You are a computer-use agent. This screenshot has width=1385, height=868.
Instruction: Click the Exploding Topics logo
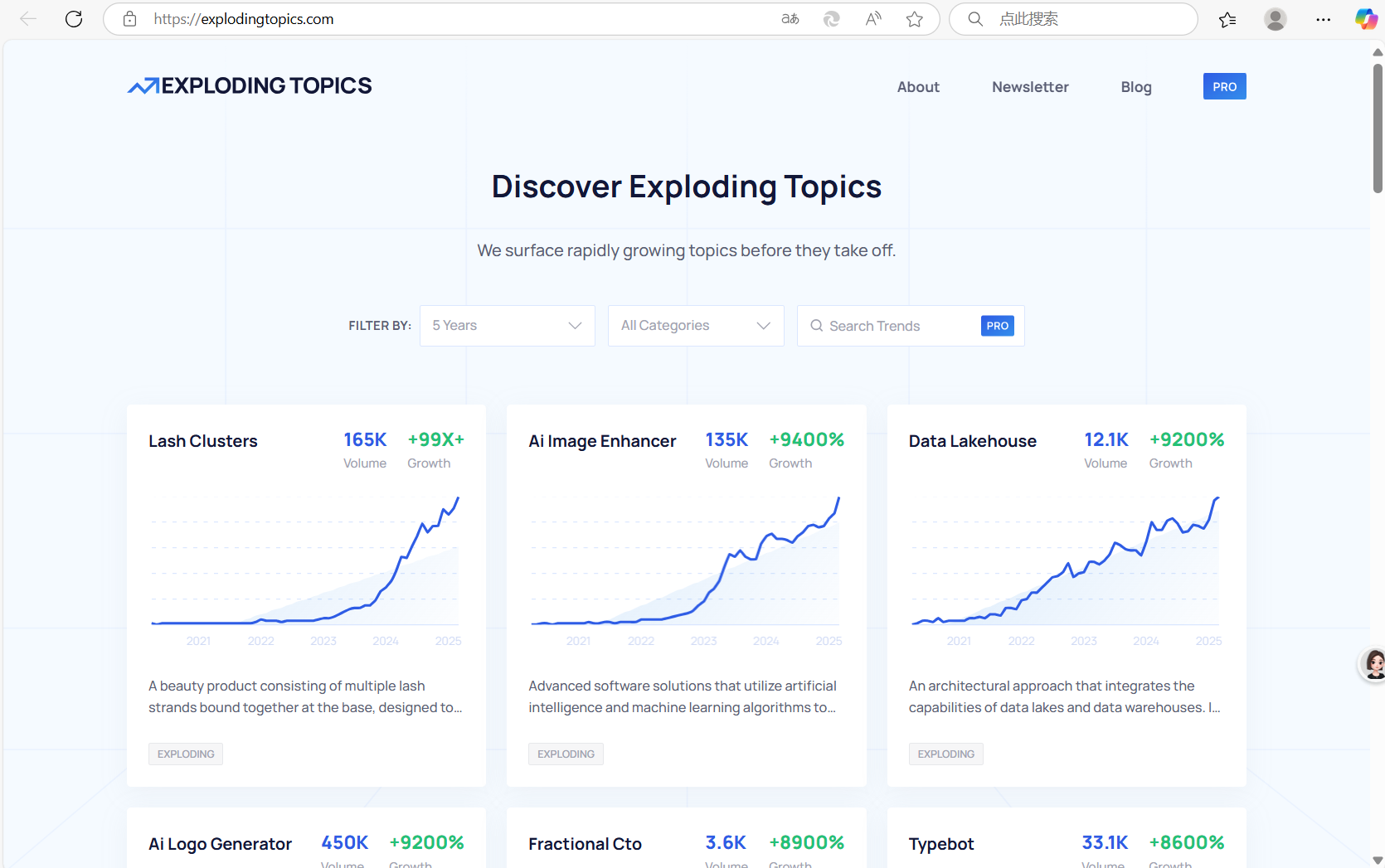pyautogui.click(x=250, y=85)
